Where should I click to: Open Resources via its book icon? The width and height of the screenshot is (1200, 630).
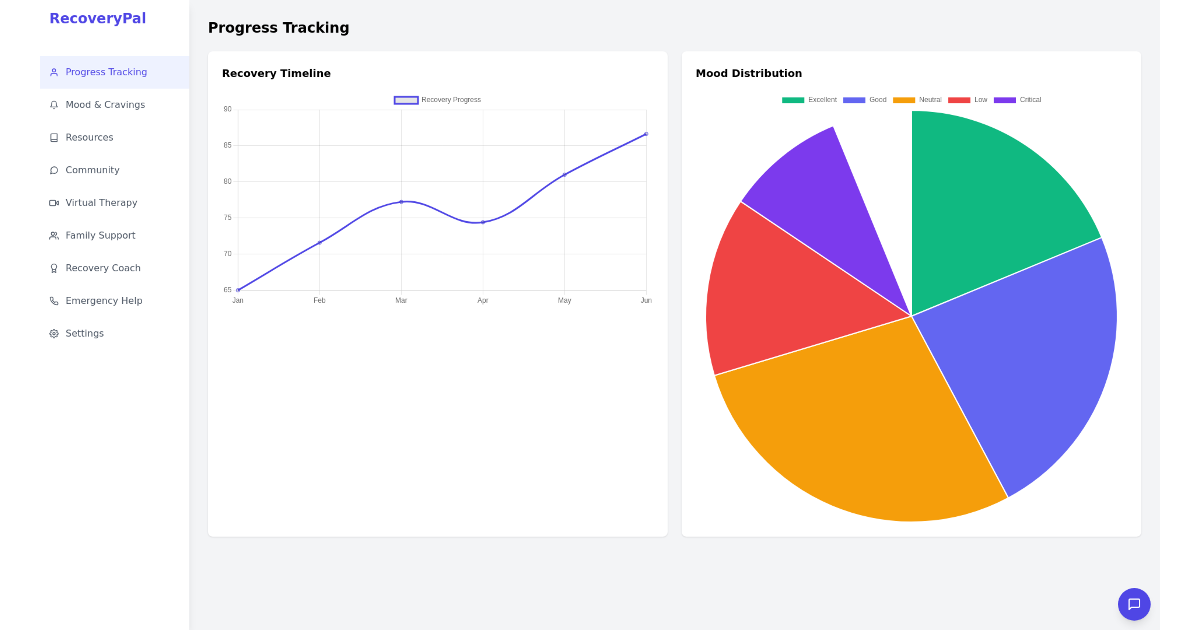pyautogui.click(x=53, y=137)
